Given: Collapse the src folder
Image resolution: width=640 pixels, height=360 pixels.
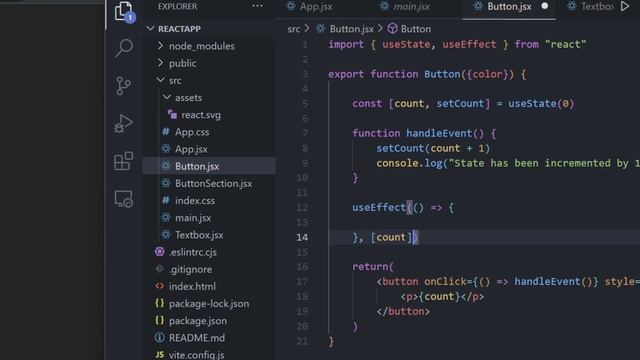Looking at the screenshot, I should tap(160, 80).
